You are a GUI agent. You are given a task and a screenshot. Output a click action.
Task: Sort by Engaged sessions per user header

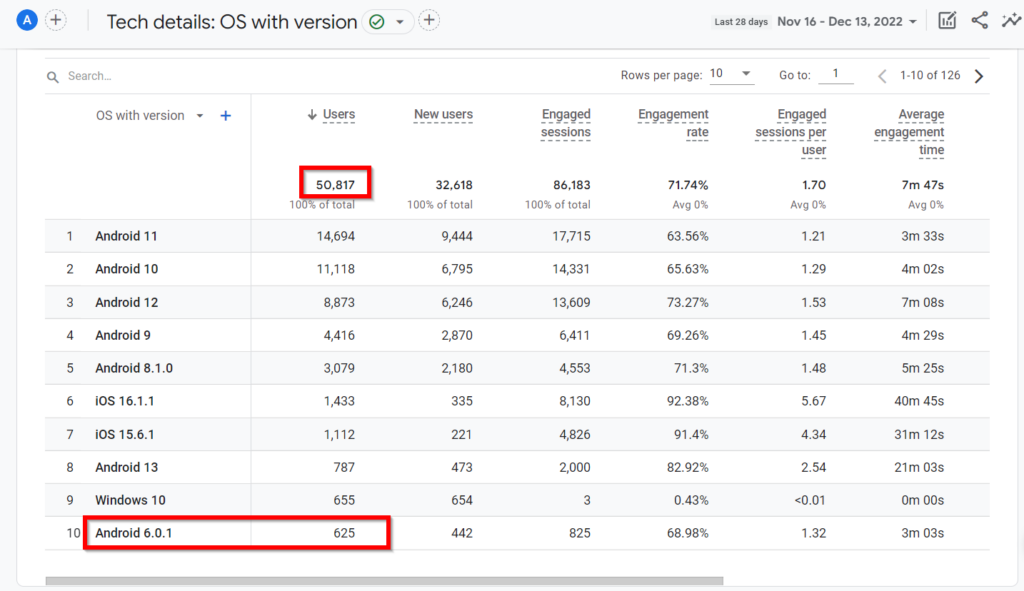(x=791, y=133)
